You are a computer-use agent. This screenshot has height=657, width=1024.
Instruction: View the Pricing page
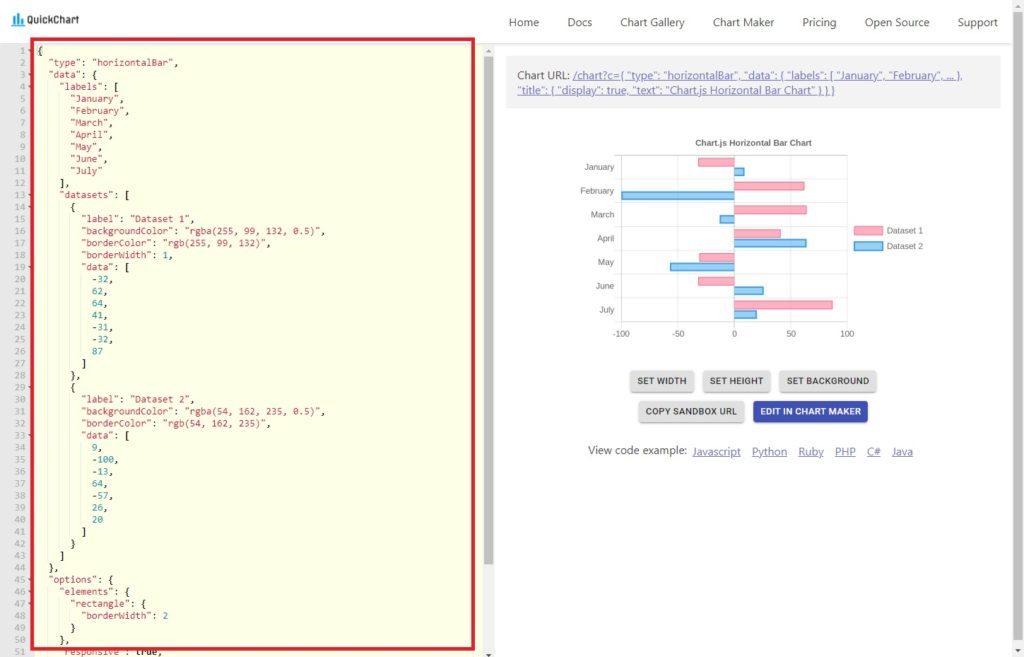pos(819,22)
